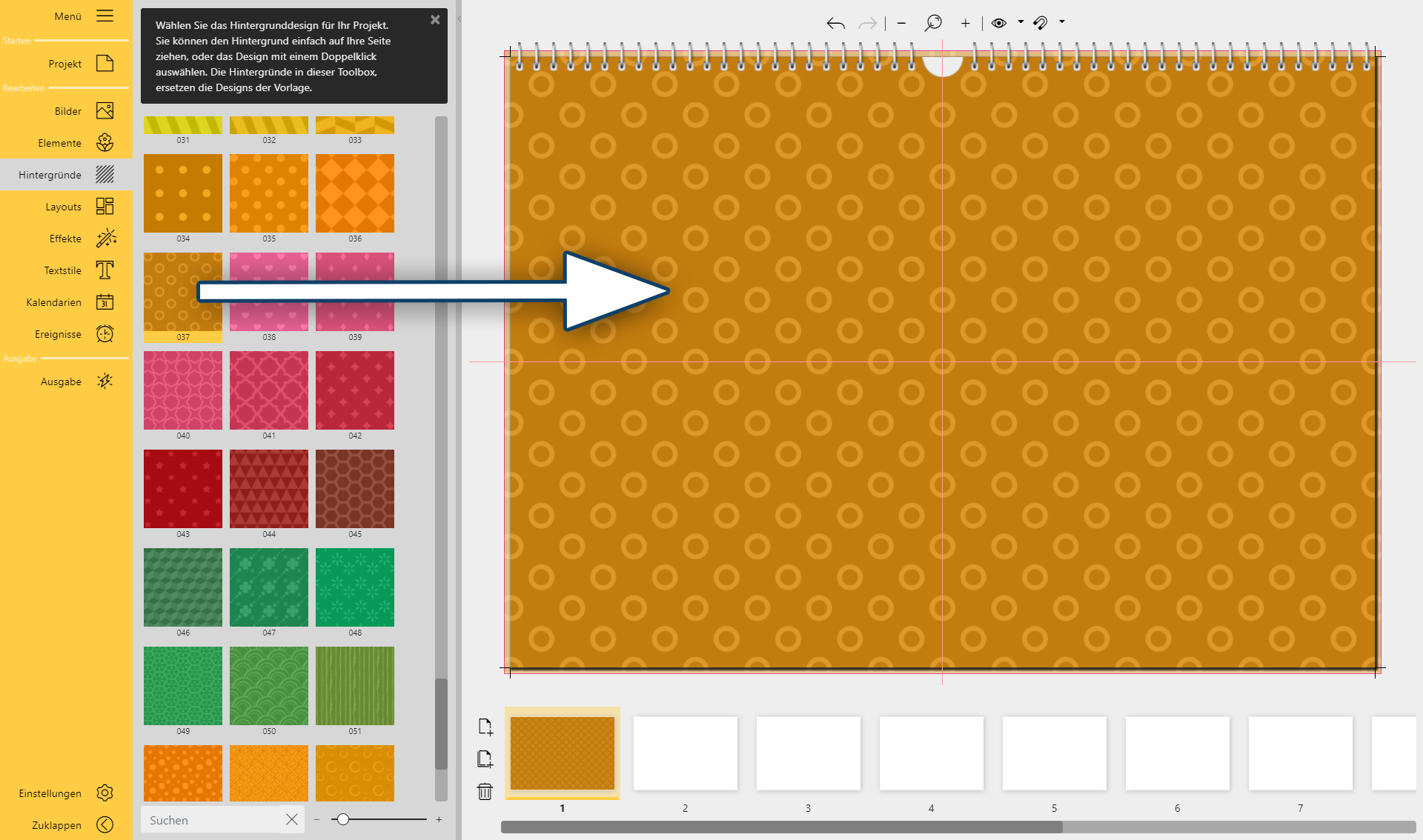1423x840 pixels.
Task: Click the undo arrow in the toolbar
Action: click(x=835, y=24)
